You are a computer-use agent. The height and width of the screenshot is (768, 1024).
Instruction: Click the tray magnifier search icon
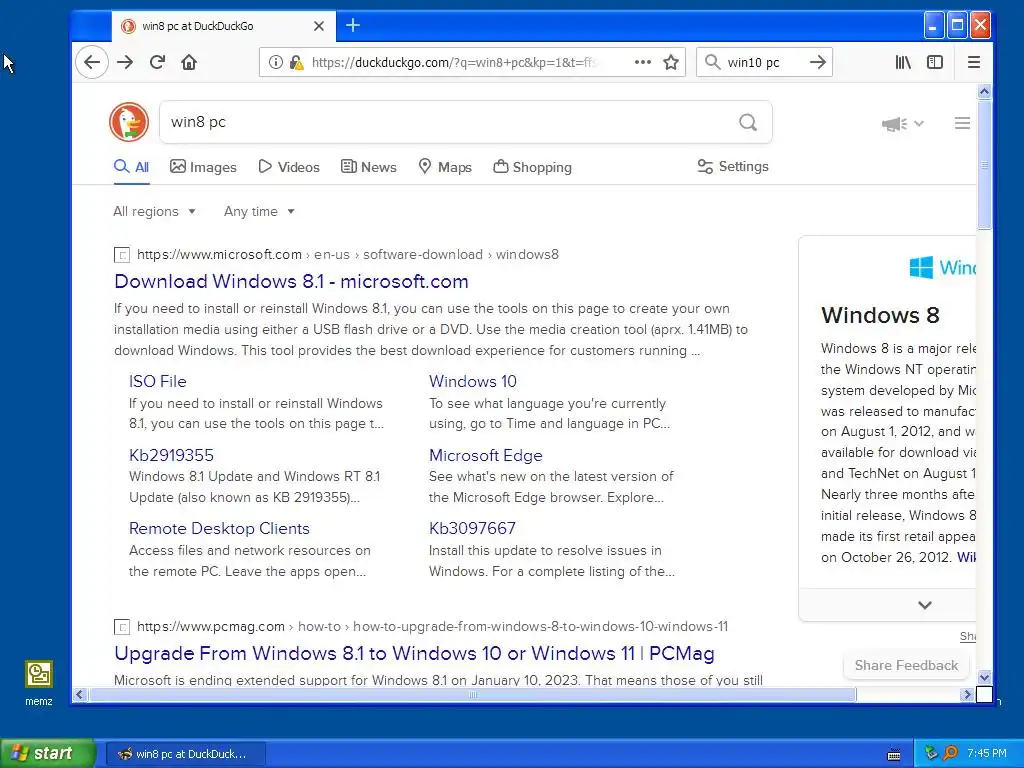pos(950,753)
